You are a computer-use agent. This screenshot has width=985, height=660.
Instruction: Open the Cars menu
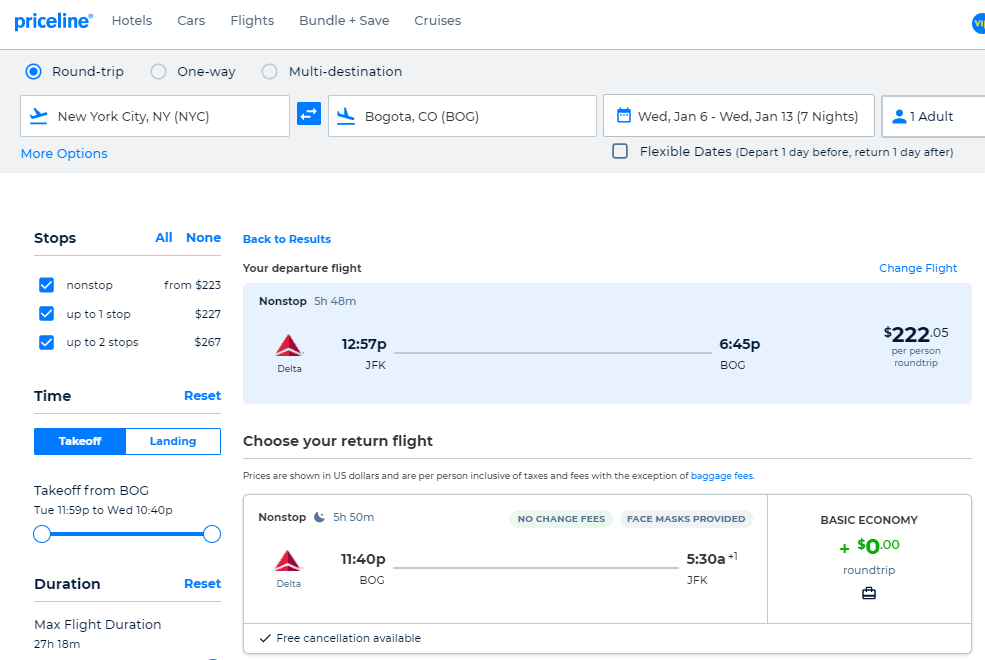pyautogui.click(x=191, y=21)
